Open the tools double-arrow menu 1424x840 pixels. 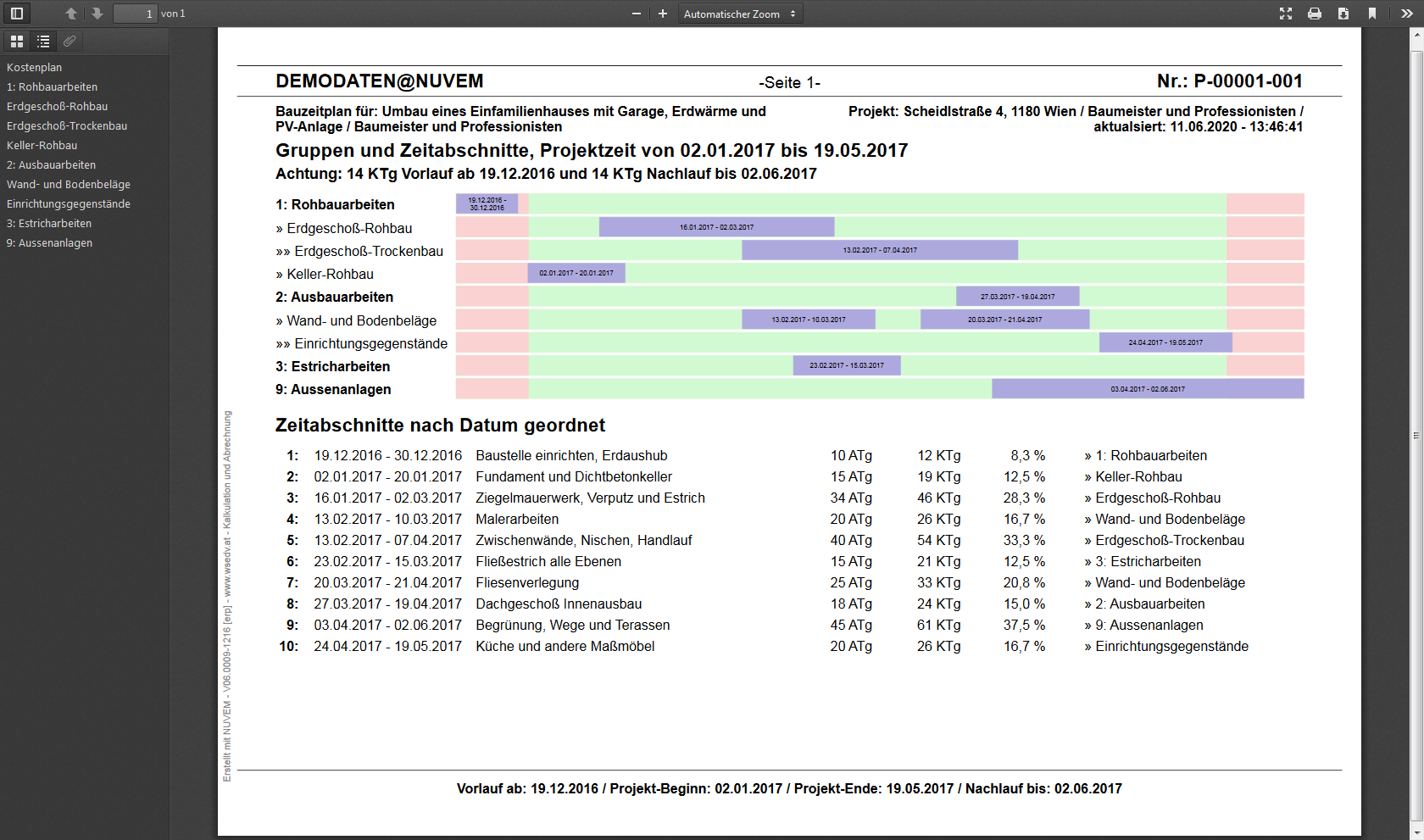click(1407, 14)
